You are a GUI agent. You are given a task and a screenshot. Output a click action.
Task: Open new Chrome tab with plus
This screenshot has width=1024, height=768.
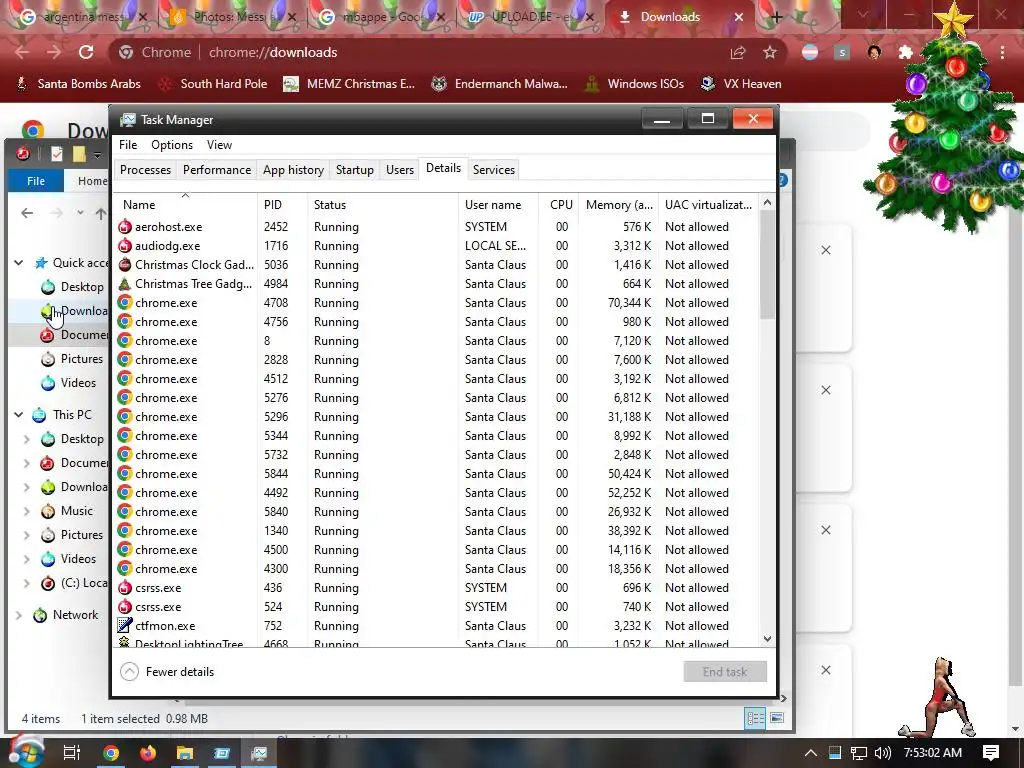tap(776, 18)
